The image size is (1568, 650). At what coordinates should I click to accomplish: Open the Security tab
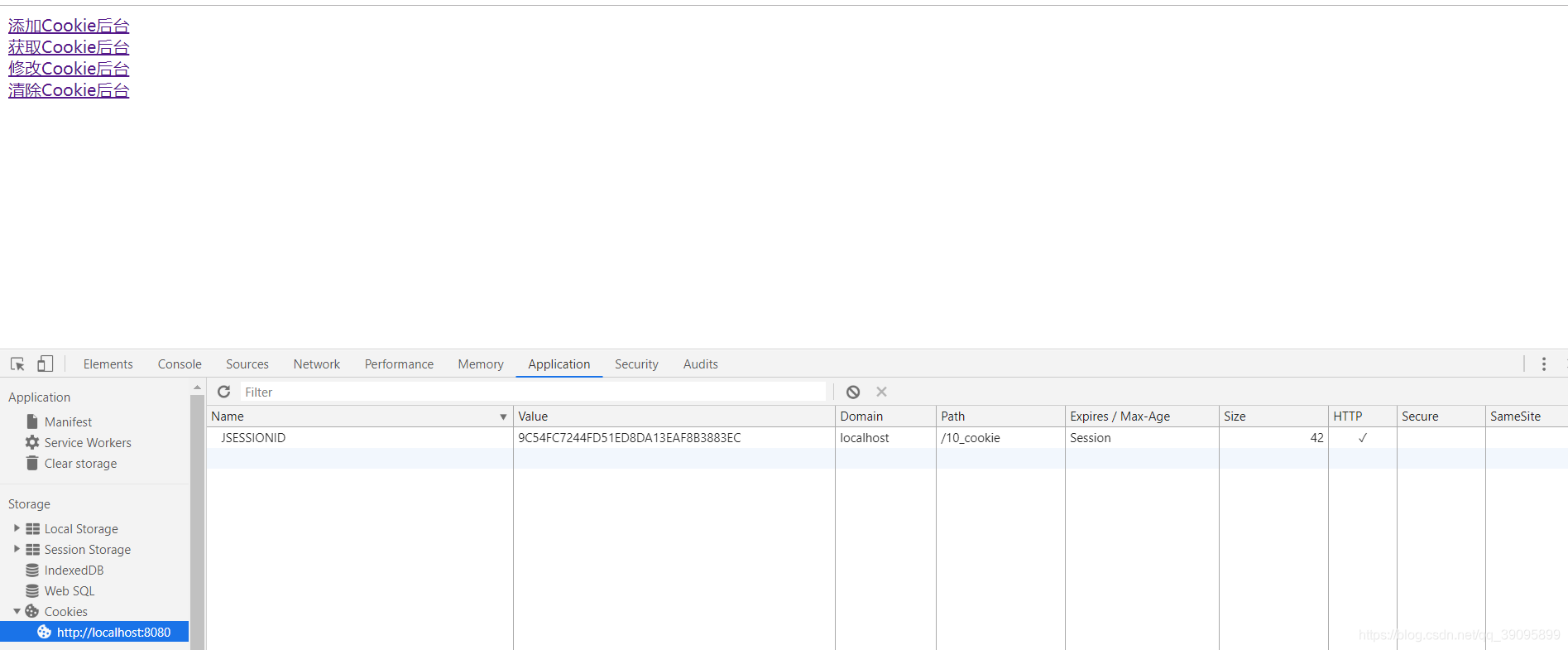636,364
